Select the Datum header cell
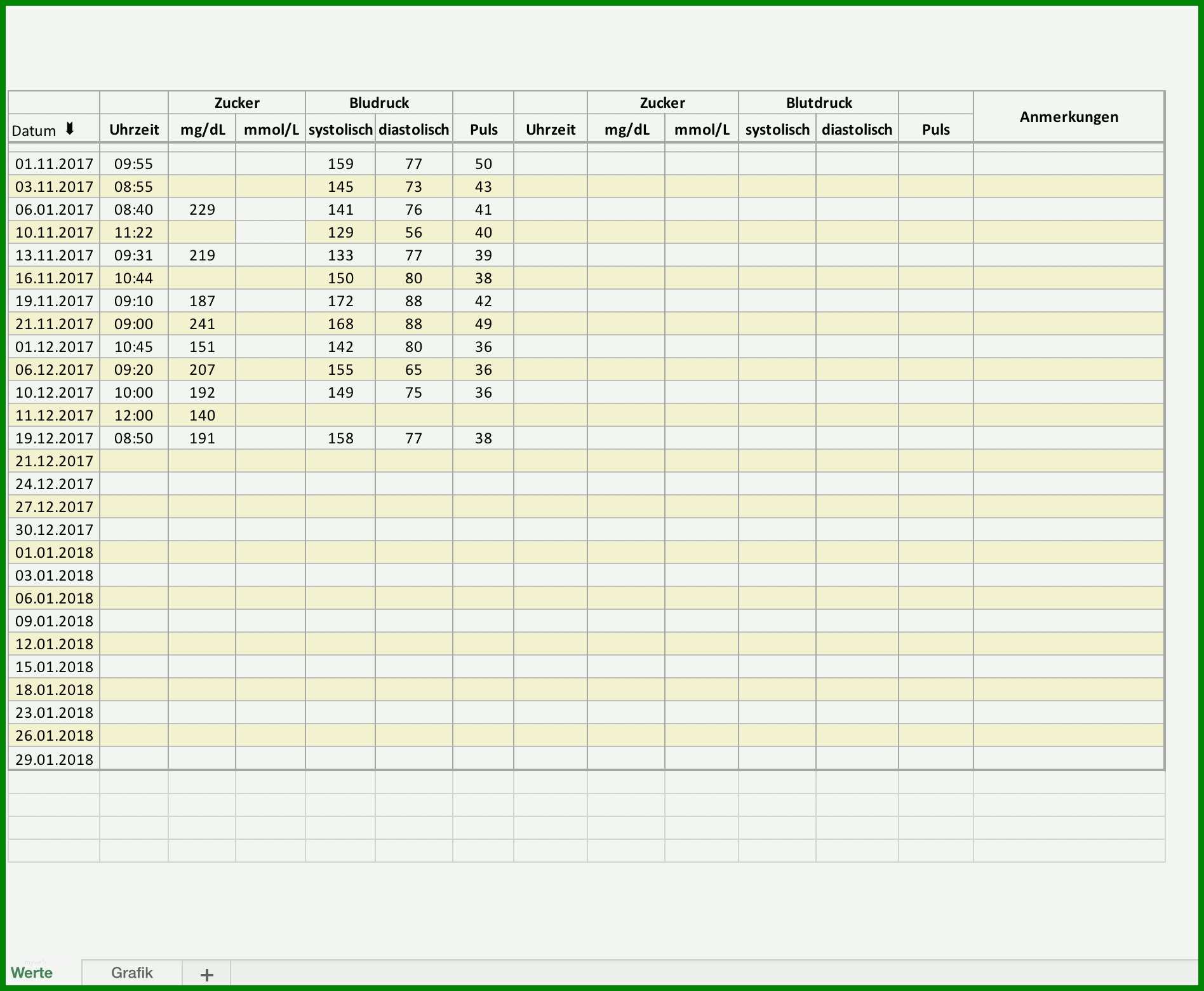This screenshot has width=1204, height=991. 54,129
